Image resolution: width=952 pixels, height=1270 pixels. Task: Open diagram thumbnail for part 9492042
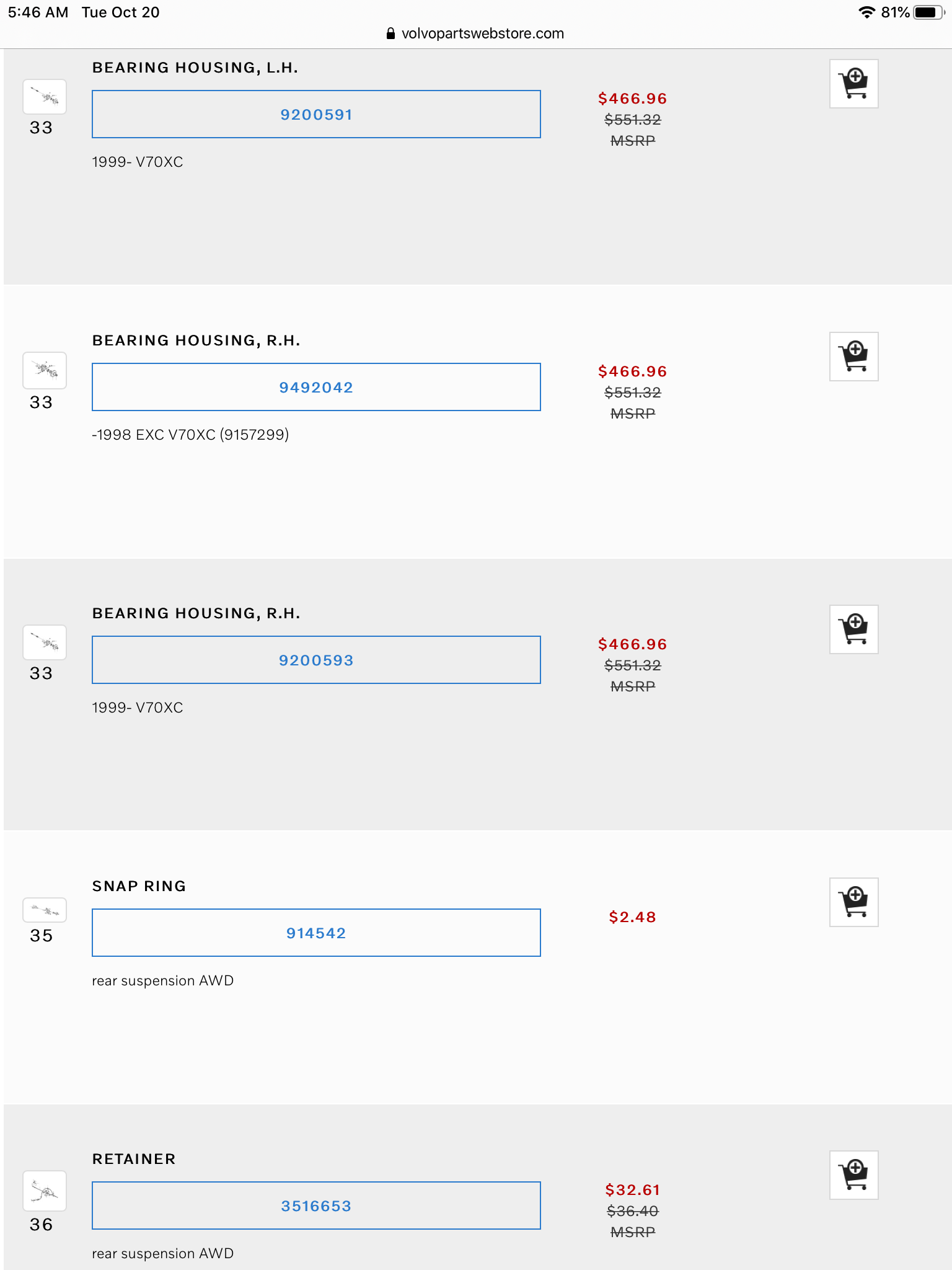45,370
